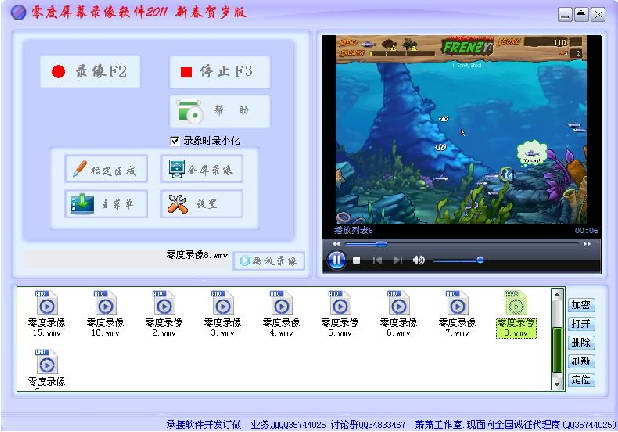Viewport: 618px width, 432px height.
Task: Select file 零度录像3.wmv
Action: click(x=223, y=314)
